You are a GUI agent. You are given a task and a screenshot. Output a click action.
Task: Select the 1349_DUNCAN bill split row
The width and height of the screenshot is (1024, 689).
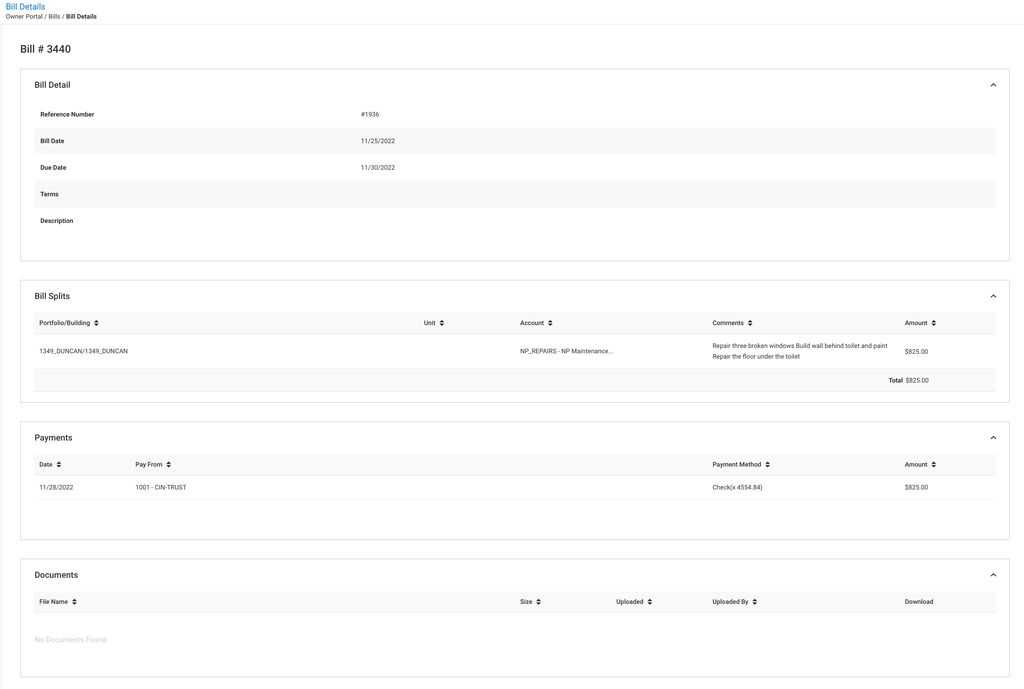[83, 351]
